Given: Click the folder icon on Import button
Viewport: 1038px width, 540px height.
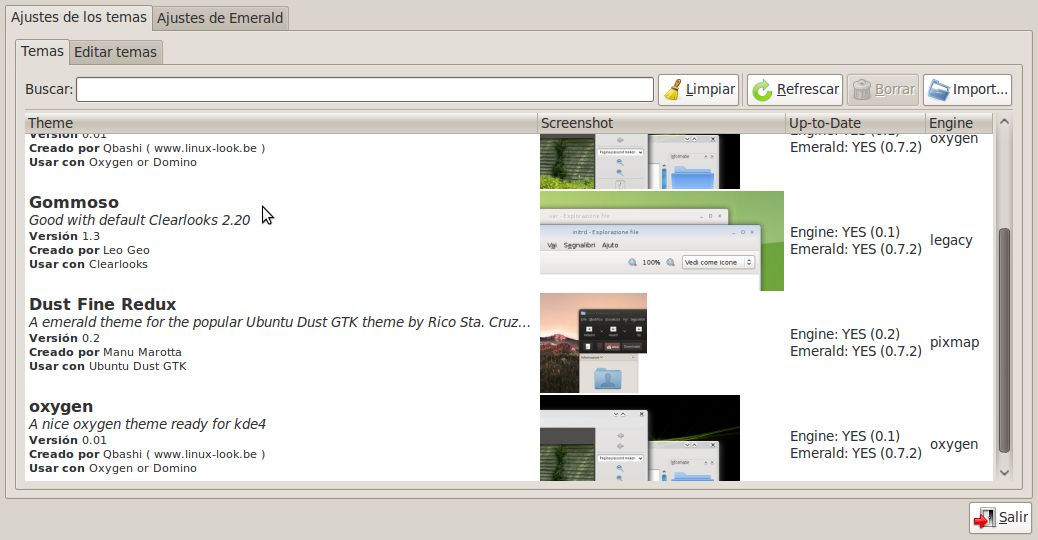Looking at the screenshot, I should (939, 90).
